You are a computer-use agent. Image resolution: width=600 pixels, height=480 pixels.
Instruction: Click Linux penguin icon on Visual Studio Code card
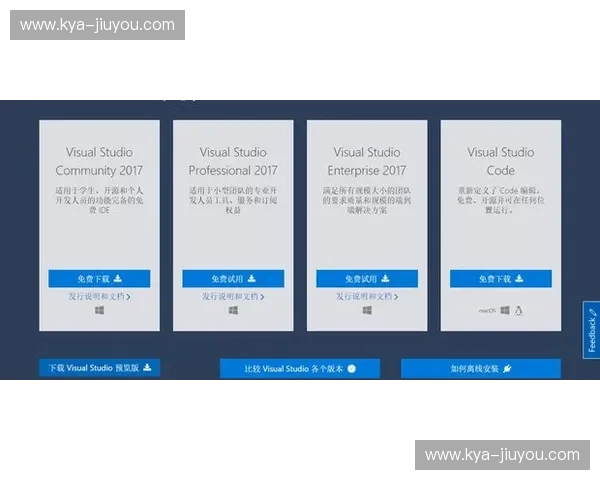pyautogui.click(x=518, y=310)
